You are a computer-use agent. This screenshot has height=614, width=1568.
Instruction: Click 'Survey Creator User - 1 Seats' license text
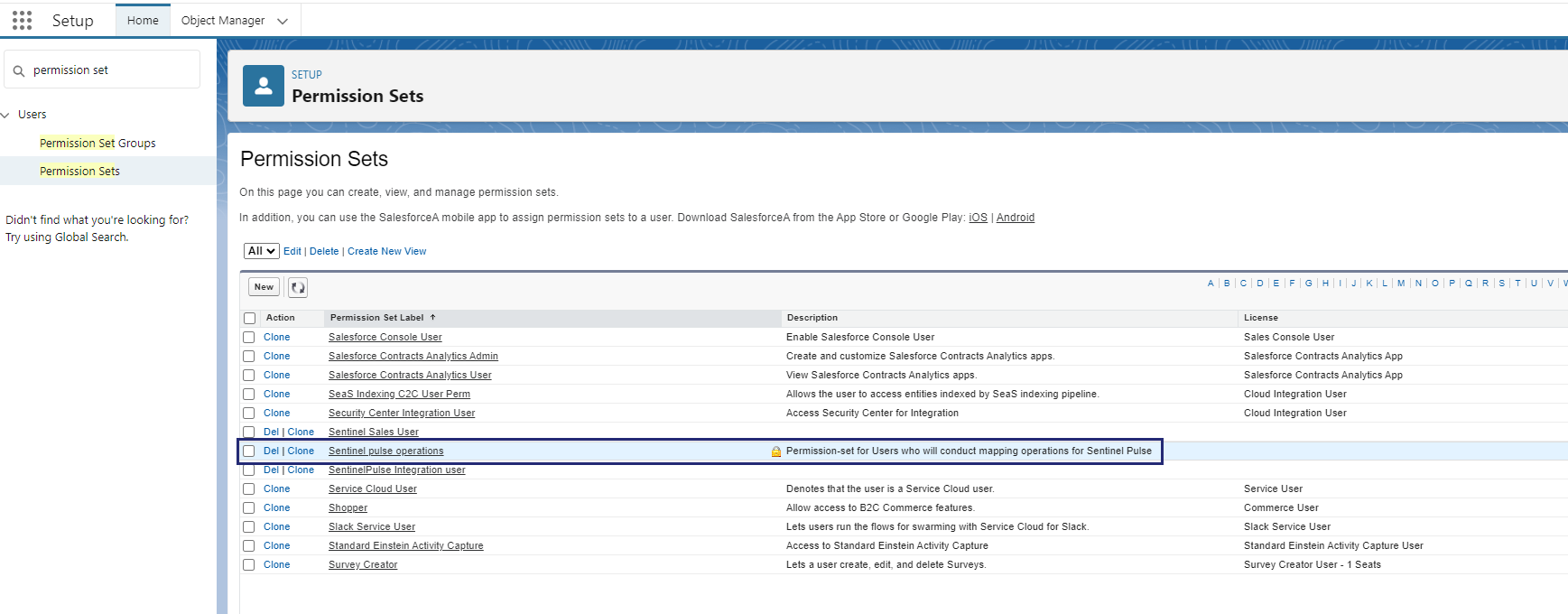[1313, 564]
